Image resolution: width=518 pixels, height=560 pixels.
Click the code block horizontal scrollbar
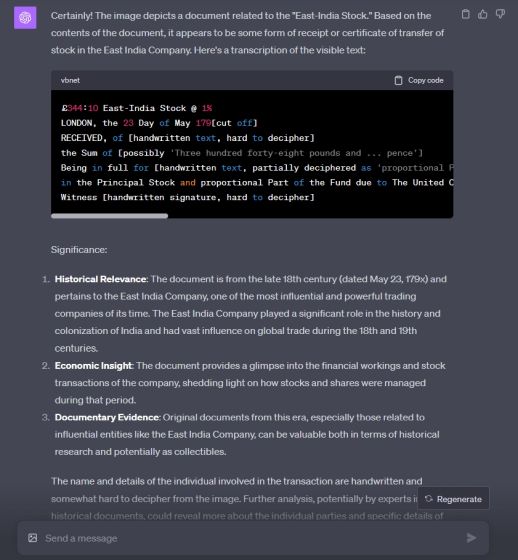pyautogui.click(x=109, y=216)
